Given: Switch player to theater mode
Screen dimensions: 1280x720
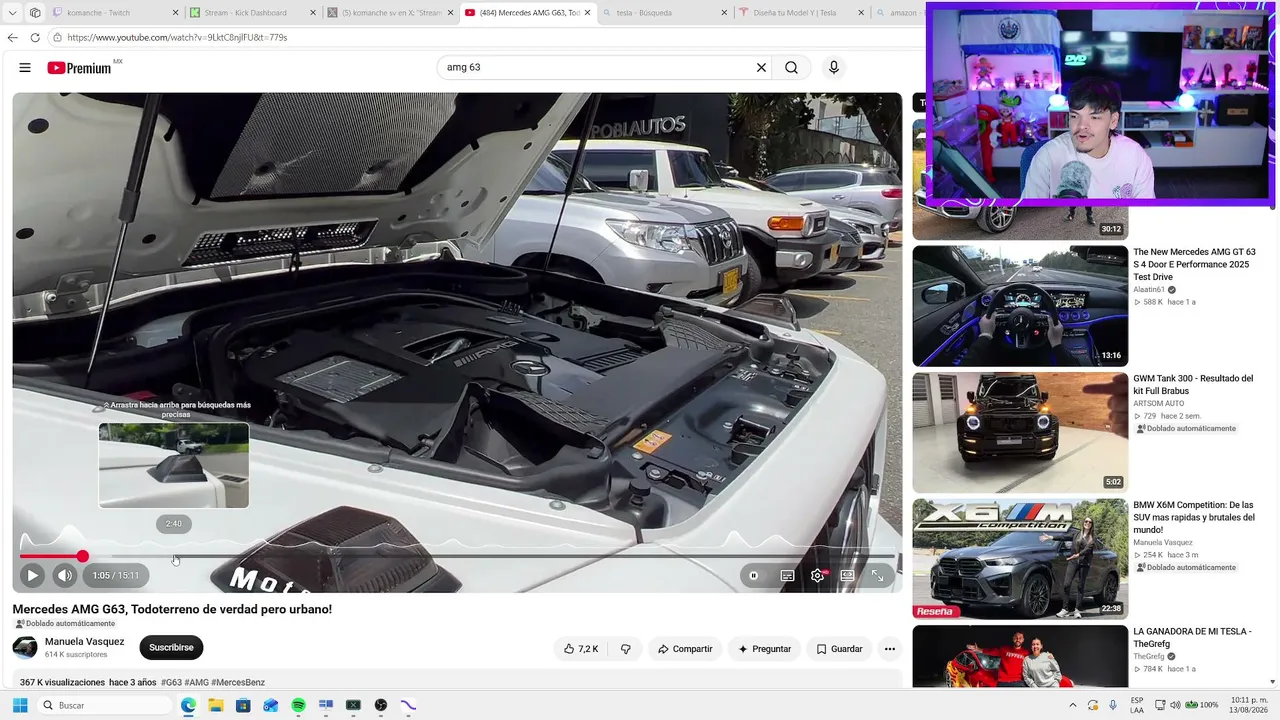Looking at the screenshot, I should click(x=847, y=575).
